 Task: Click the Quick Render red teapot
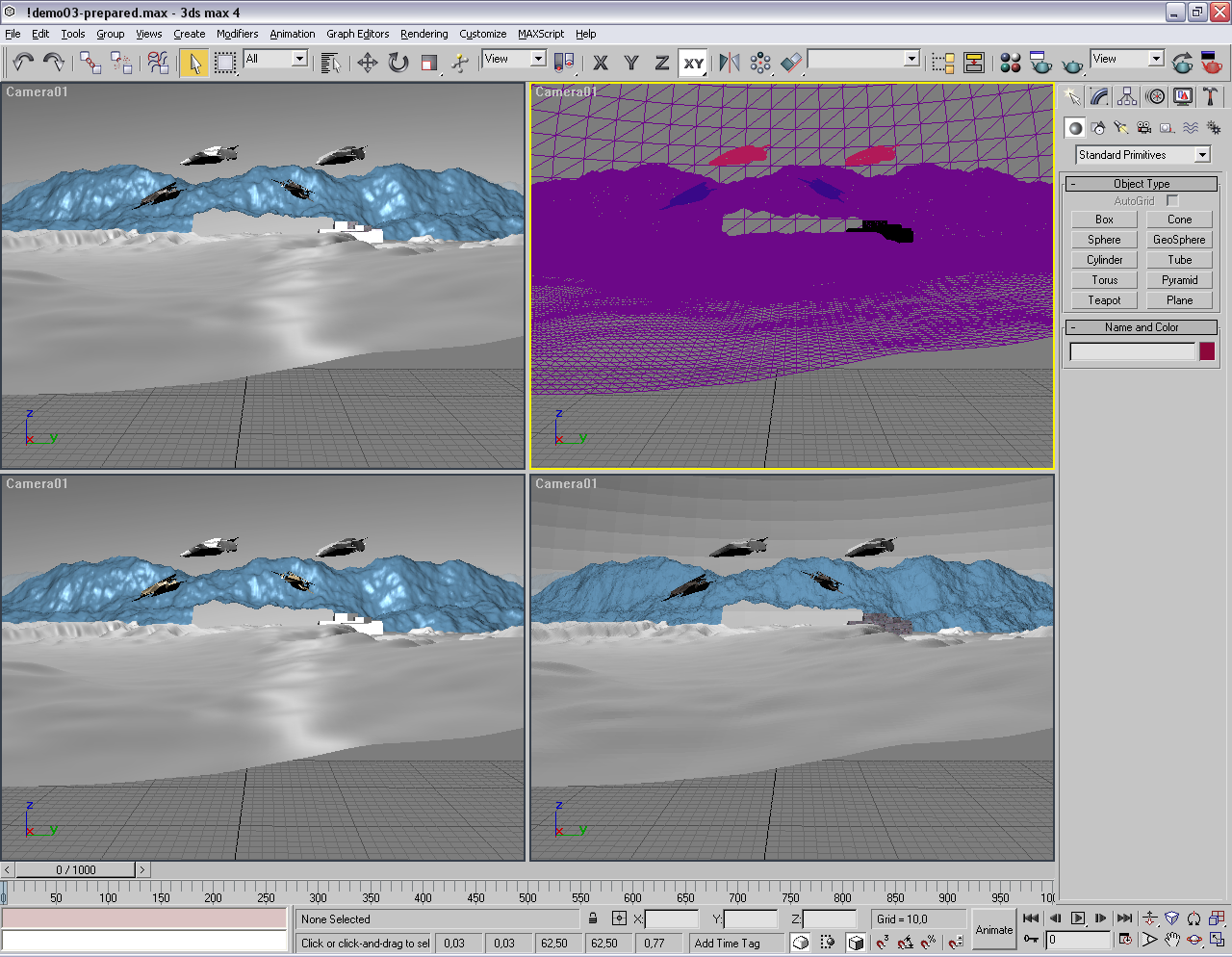[x=1211, y=63]
